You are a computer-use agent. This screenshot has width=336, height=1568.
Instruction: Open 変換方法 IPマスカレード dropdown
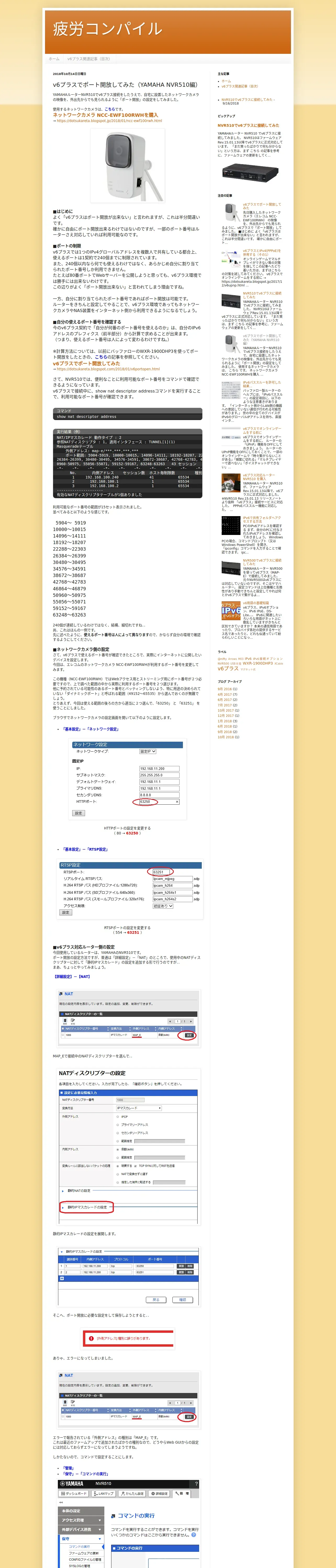click(139, 1108)
